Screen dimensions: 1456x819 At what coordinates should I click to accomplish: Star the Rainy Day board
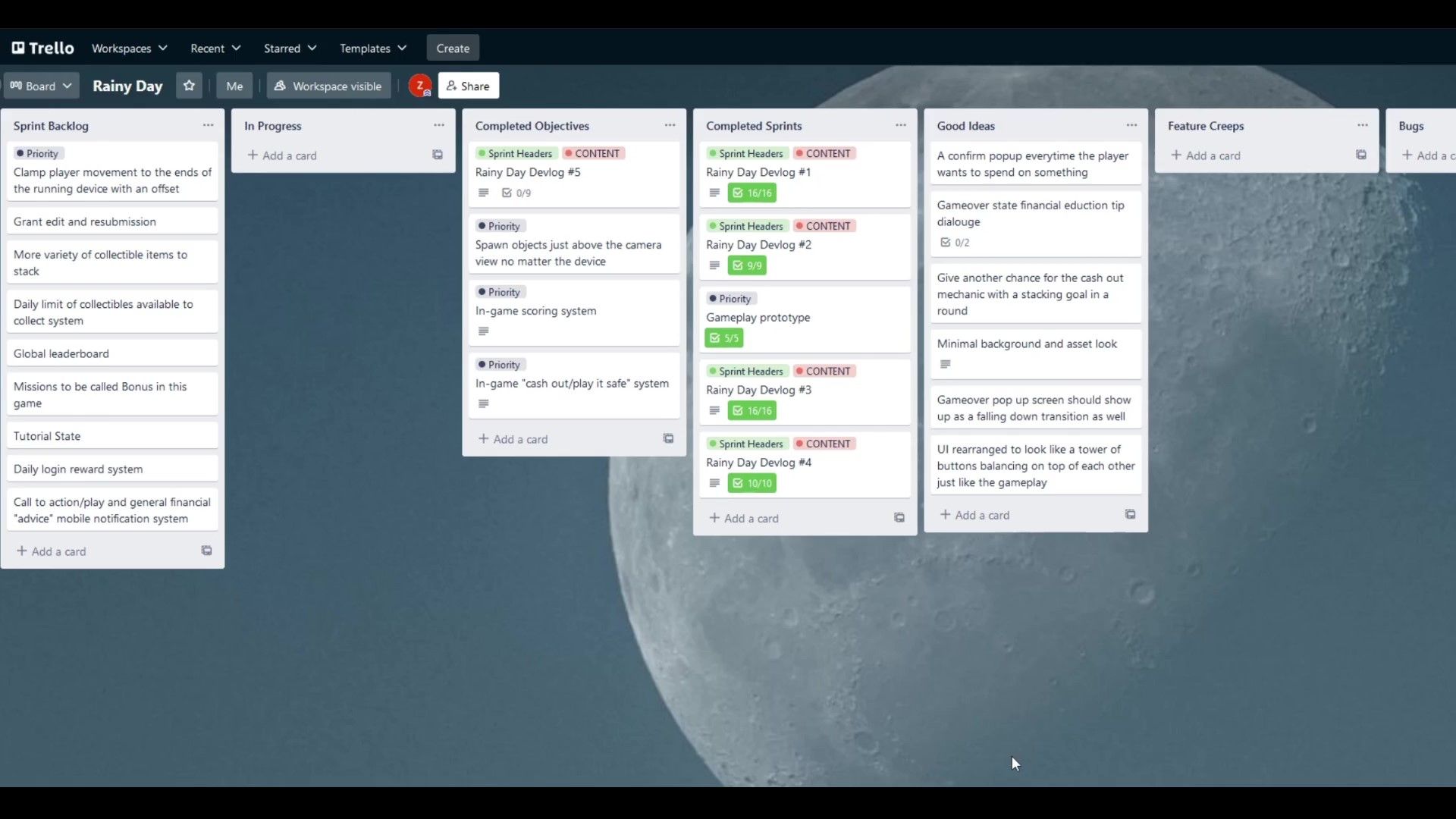pyautogui.click(x=189, y=86)
